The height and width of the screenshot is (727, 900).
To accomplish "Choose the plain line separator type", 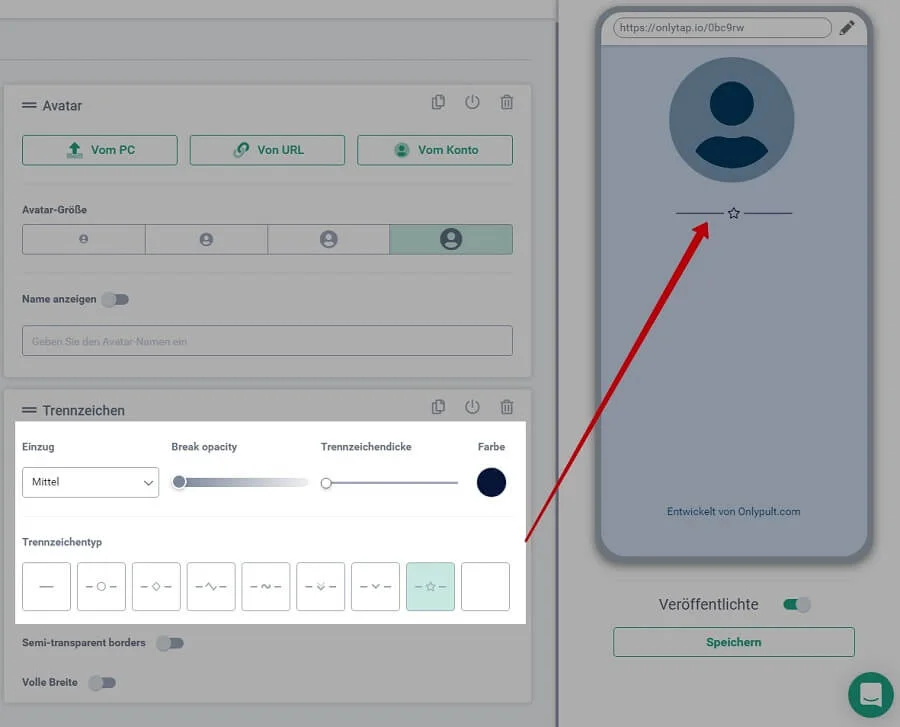I will 46,586.
